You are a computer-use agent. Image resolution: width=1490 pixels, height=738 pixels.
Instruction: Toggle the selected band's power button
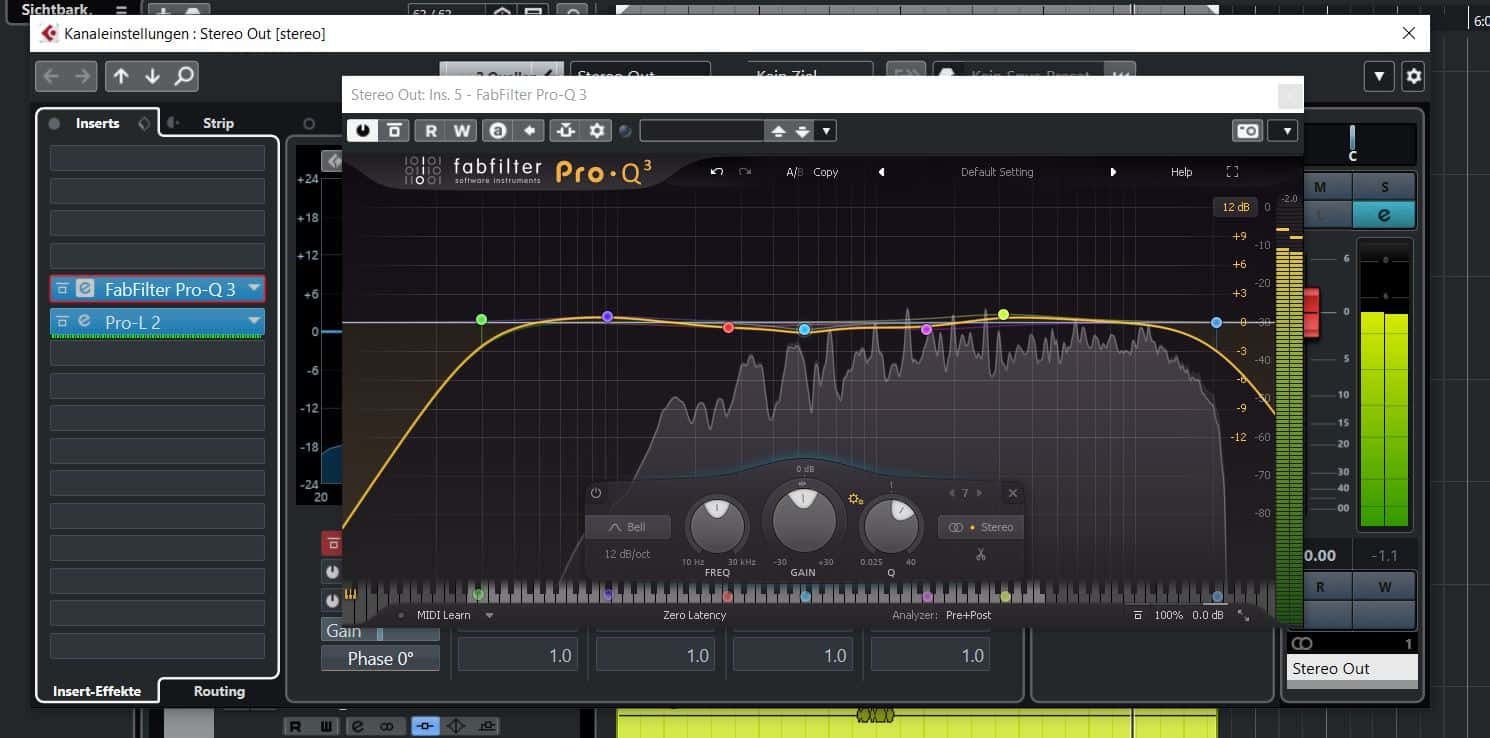click(x=596, y=493)
